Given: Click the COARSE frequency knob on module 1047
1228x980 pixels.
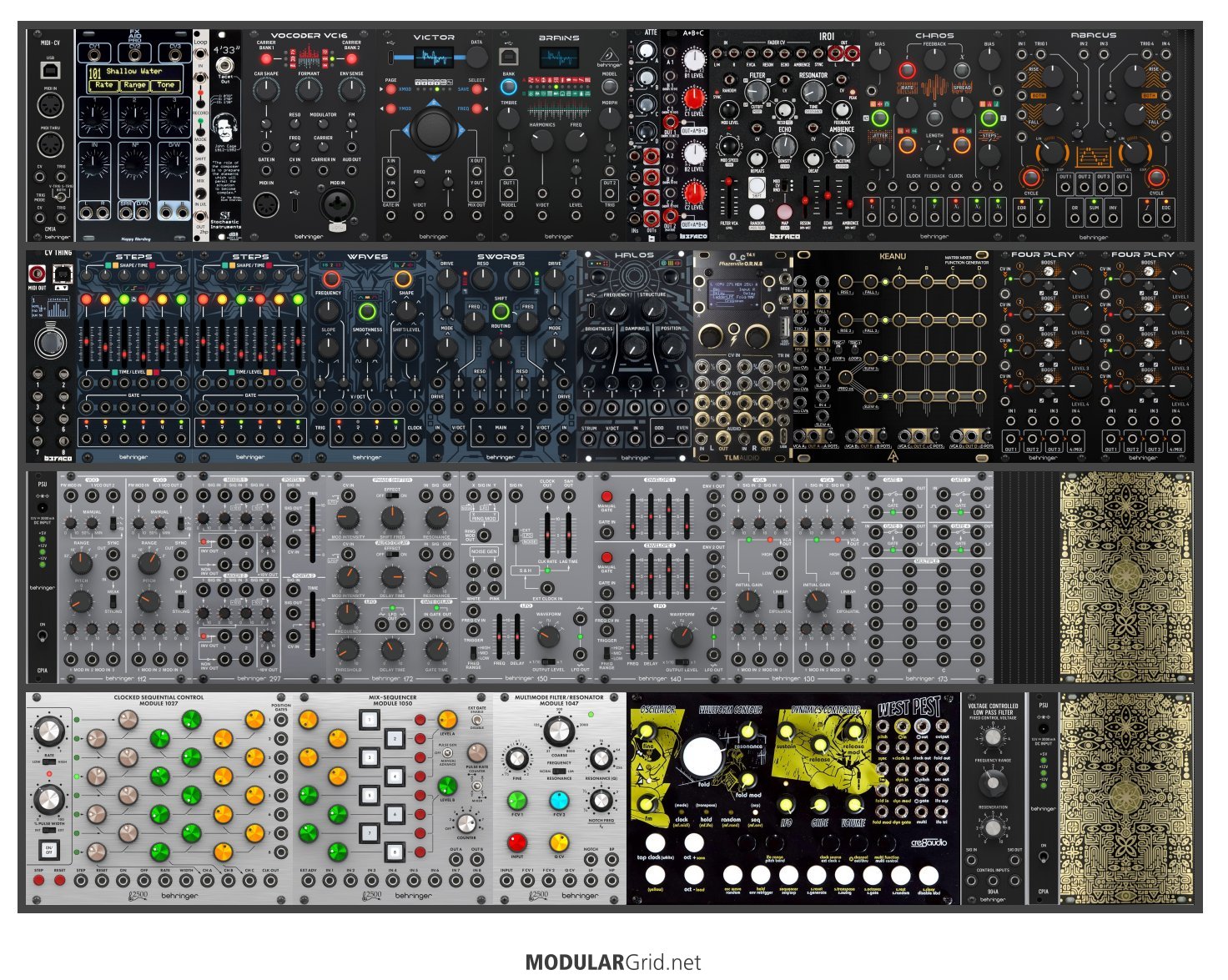Looking at the screenshot, I should [x=559, y=731].
